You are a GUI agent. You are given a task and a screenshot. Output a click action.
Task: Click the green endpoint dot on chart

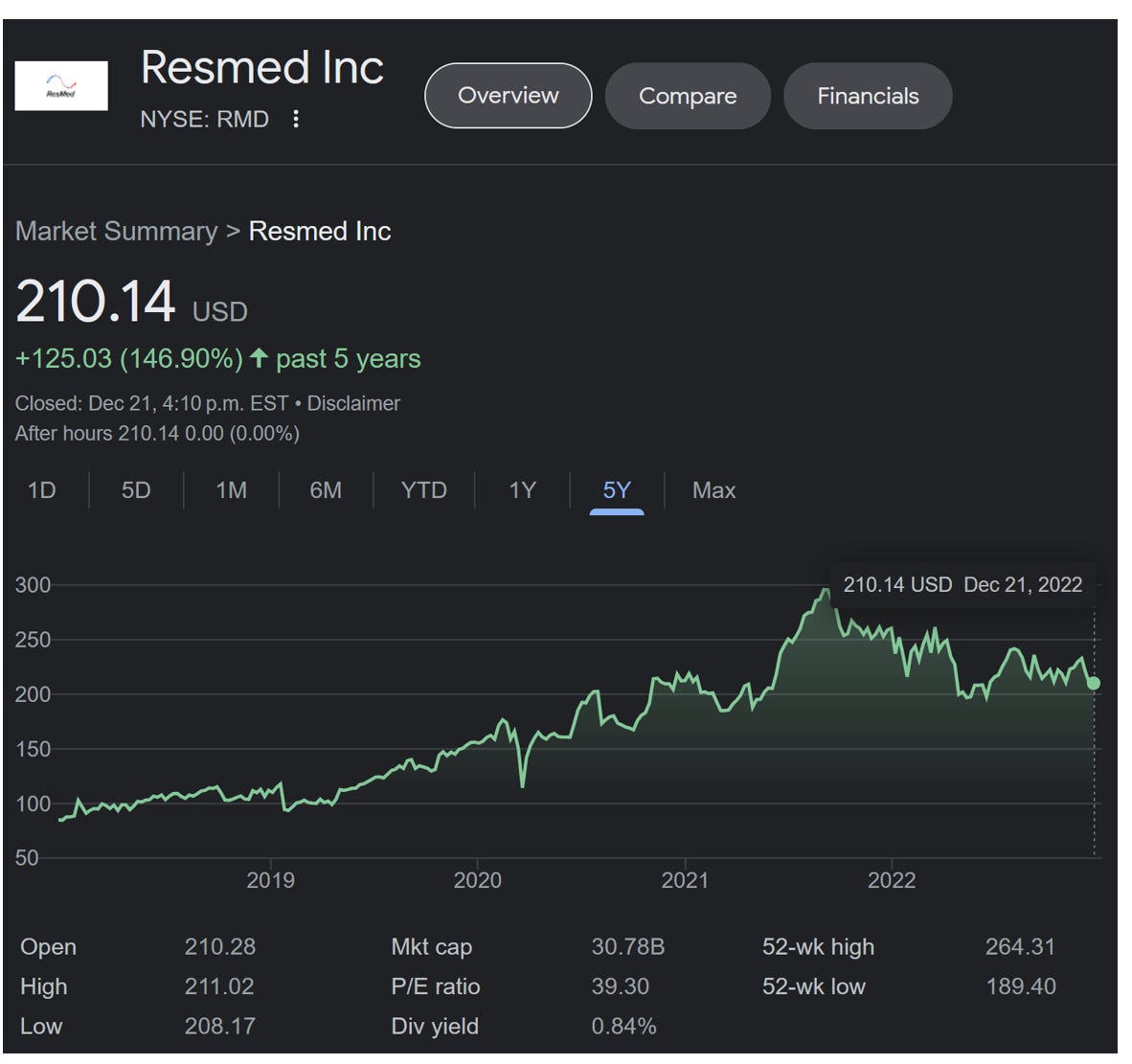coord(1094,683)
